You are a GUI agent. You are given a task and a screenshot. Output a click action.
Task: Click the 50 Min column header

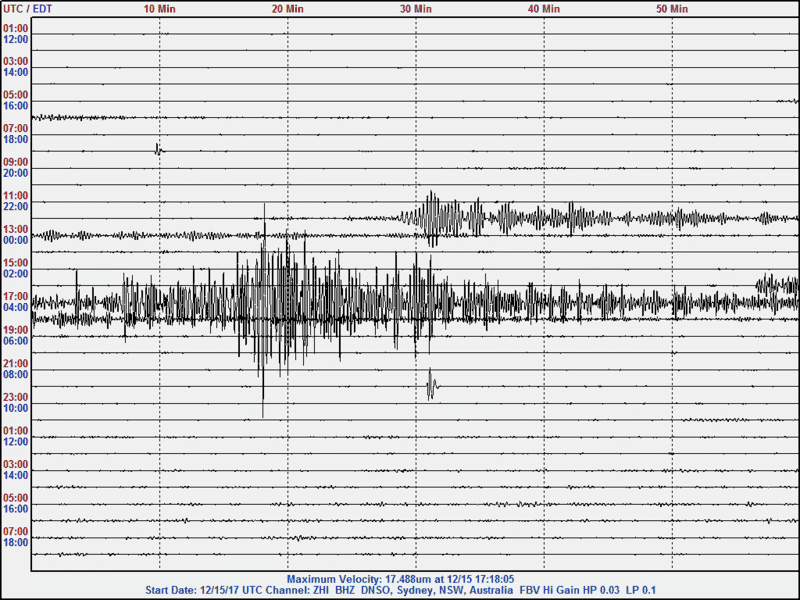pyautogui.click(x=671, y=9)
